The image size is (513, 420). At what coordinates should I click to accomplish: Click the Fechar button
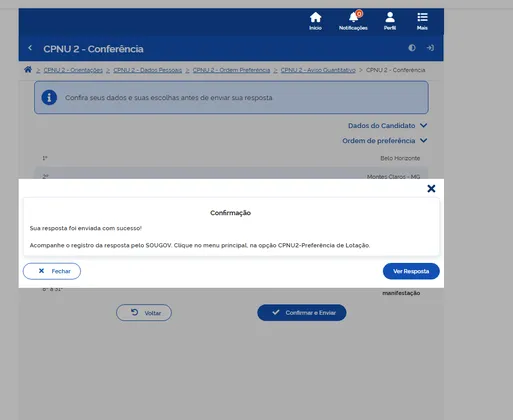pyautogui.click(x=52, y=271)
